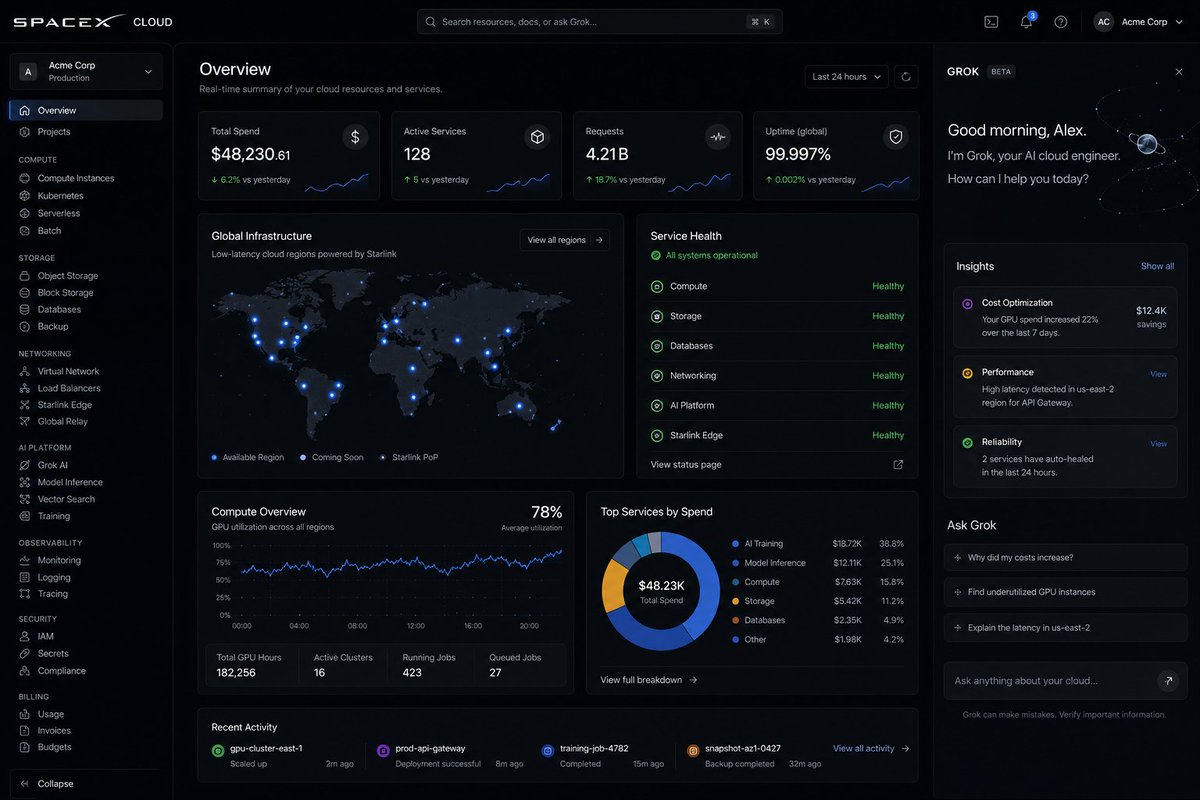Open the Acme Corp Production workspace dropdown
The width and height of the screenshot is (1200, 800).
(x=86, y=71)
